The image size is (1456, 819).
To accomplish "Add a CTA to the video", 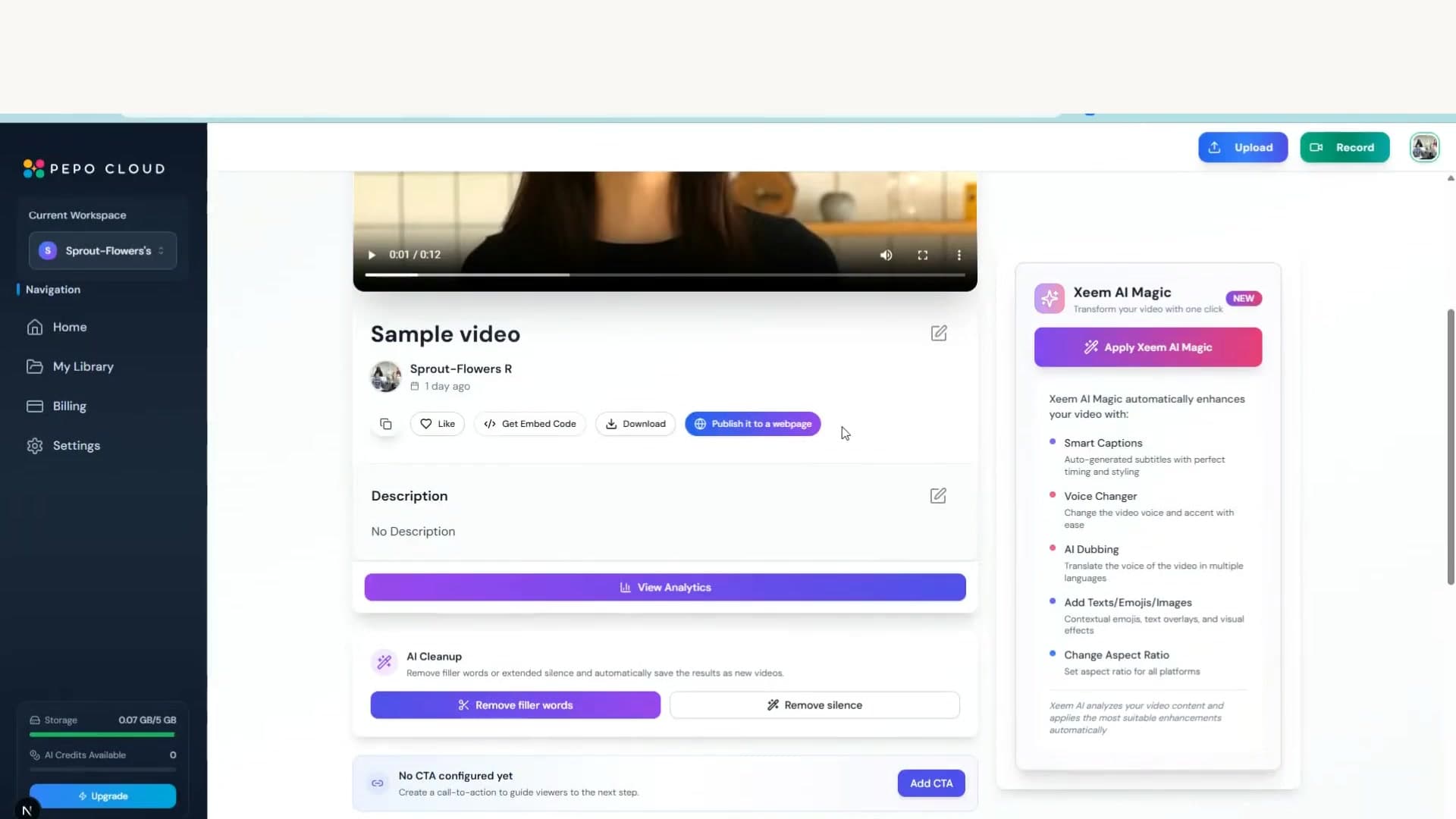I will pos(931,783).
